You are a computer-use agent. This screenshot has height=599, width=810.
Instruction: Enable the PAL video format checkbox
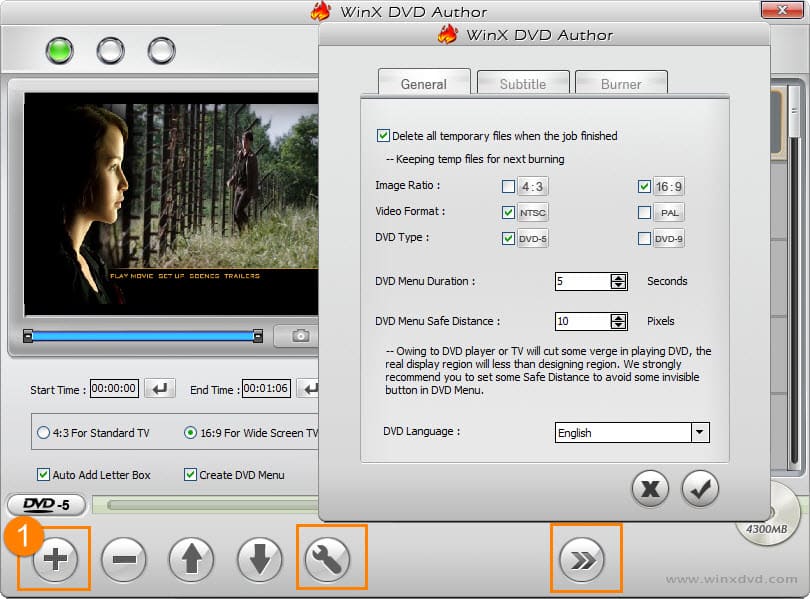(644, 212)
